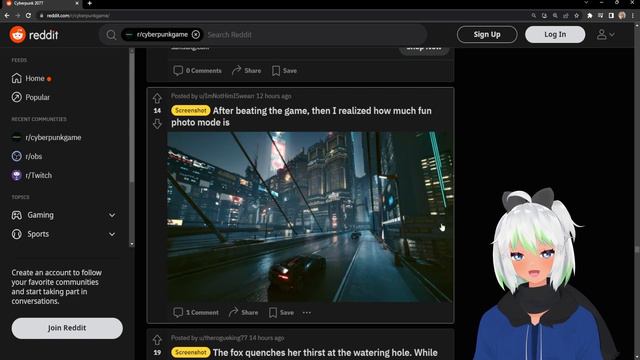Screen dimensions: 640x360
Task: Open r/Twitch from recent communities
Action: tap(38, 176)
